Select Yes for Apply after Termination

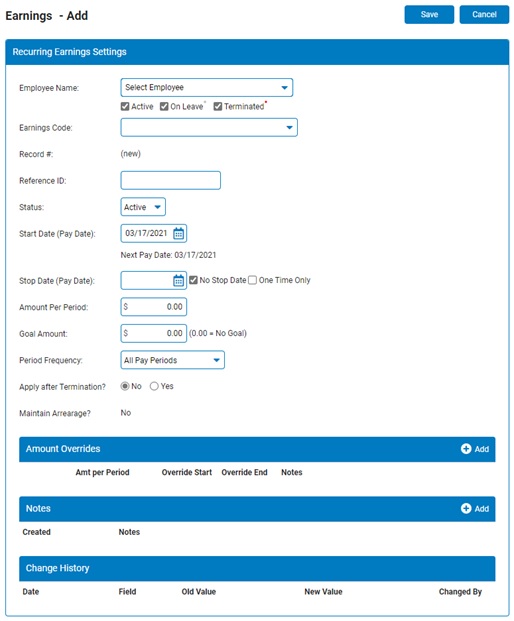click(154, 386)
